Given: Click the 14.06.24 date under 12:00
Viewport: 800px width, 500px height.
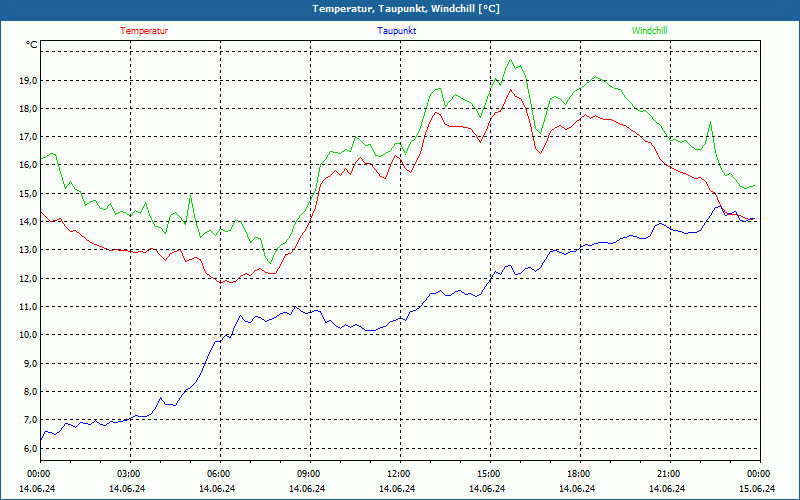Looking at the screenshot, I should pyautogui.click(x=397, y=488).
